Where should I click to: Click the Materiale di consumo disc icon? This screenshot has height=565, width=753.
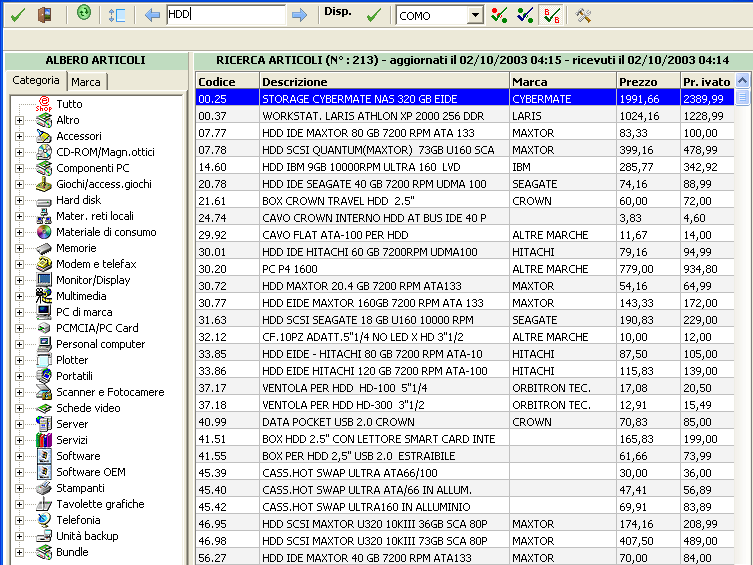tap(44, 232)
